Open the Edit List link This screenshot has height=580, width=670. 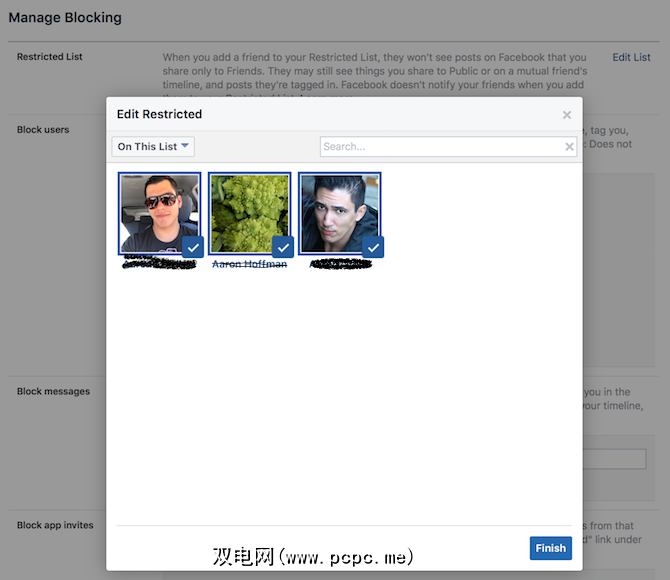631,57
